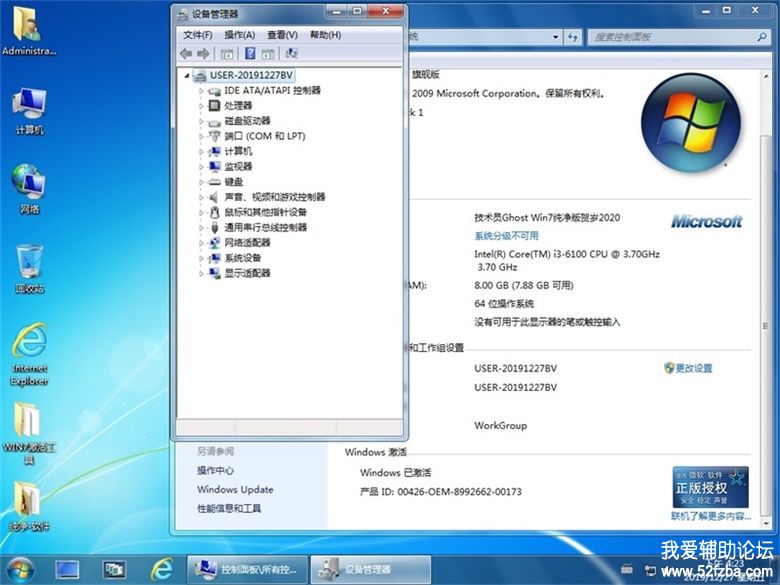Select the Internet Explorer desktop icon
The height and width of the screenshot is (585, 780).
pos(29,354)
